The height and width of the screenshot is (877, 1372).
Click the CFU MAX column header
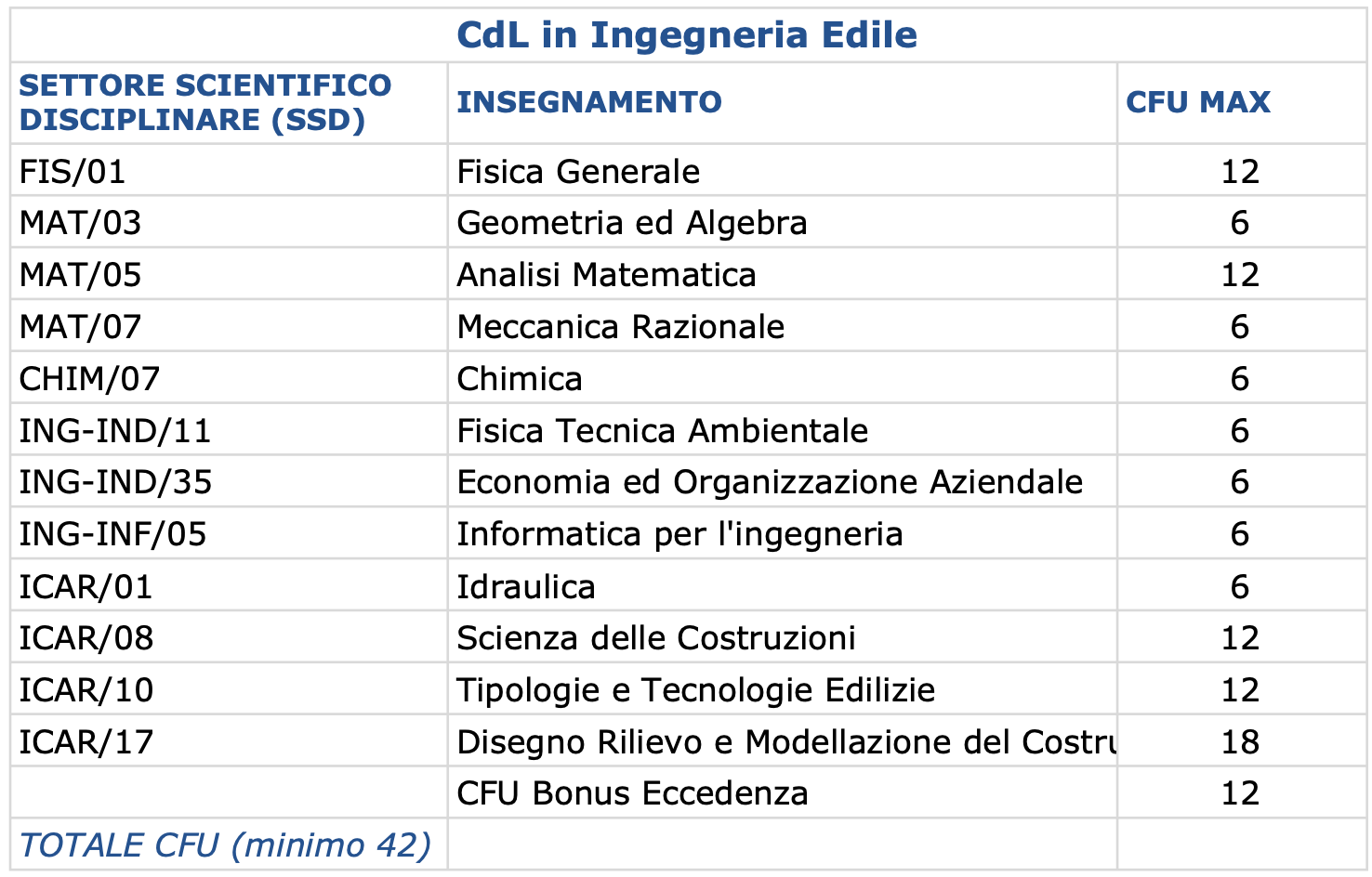pyautogui.click(x=1198, y=102)
